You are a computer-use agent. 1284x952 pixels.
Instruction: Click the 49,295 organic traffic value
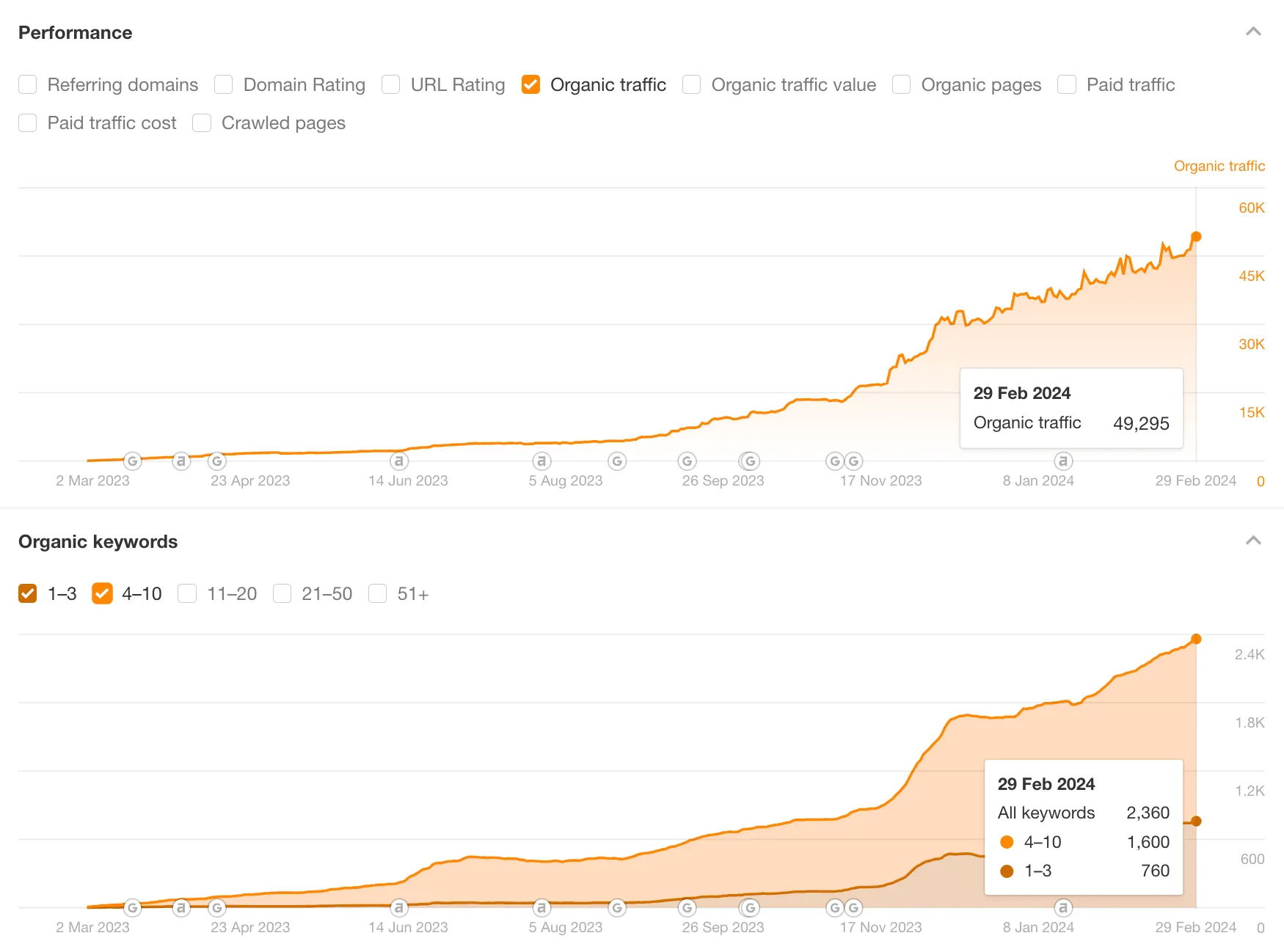coord(1141,423)
